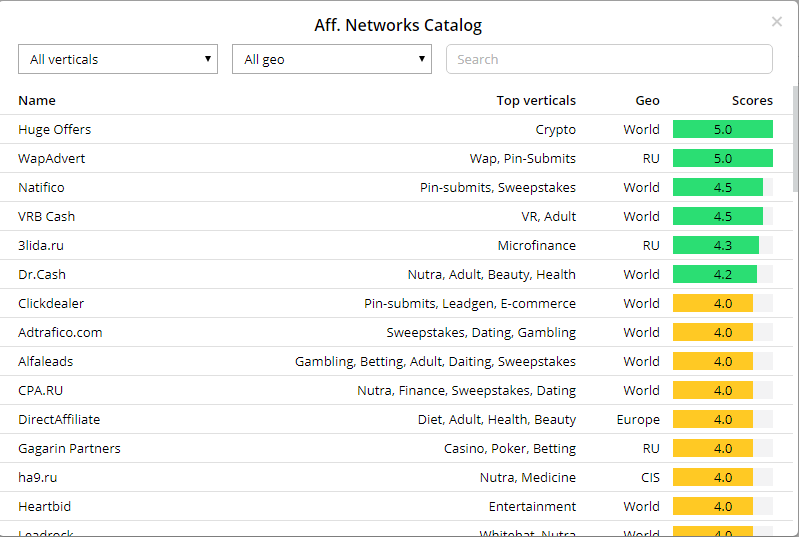Viewport: 799px width, 537px height.
Task: Open Natifico in the catalog
Action: [41, 187]
